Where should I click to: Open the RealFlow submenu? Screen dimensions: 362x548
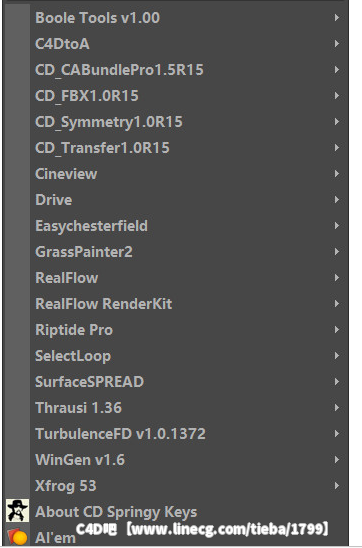coord(176,278)
